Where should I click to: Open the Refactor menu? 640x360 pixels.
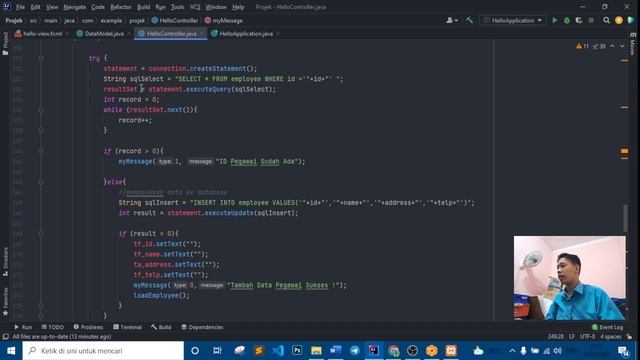click(121, 7)
